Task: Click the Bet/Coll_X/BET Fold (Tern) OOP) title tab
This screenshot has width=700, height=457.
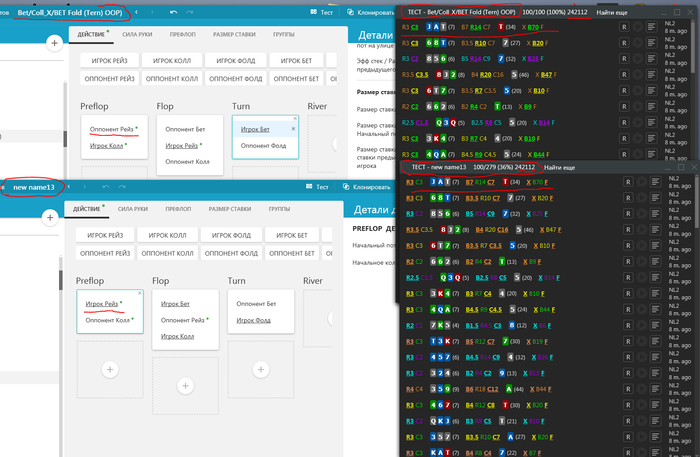Action: pos(70,12)
